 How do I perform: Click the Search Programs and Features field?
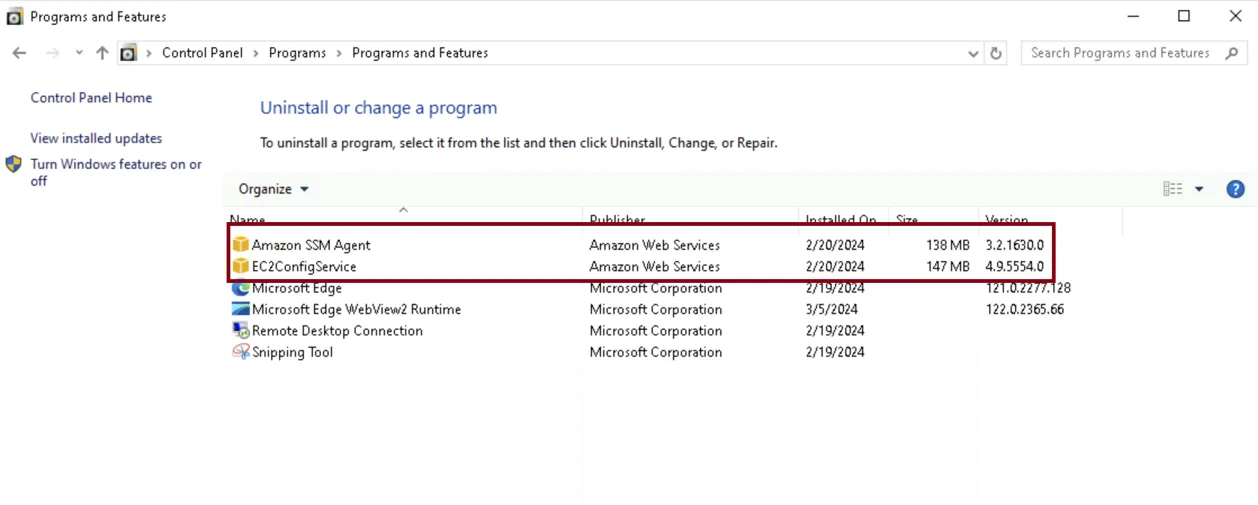click(x=1120, y=53)
